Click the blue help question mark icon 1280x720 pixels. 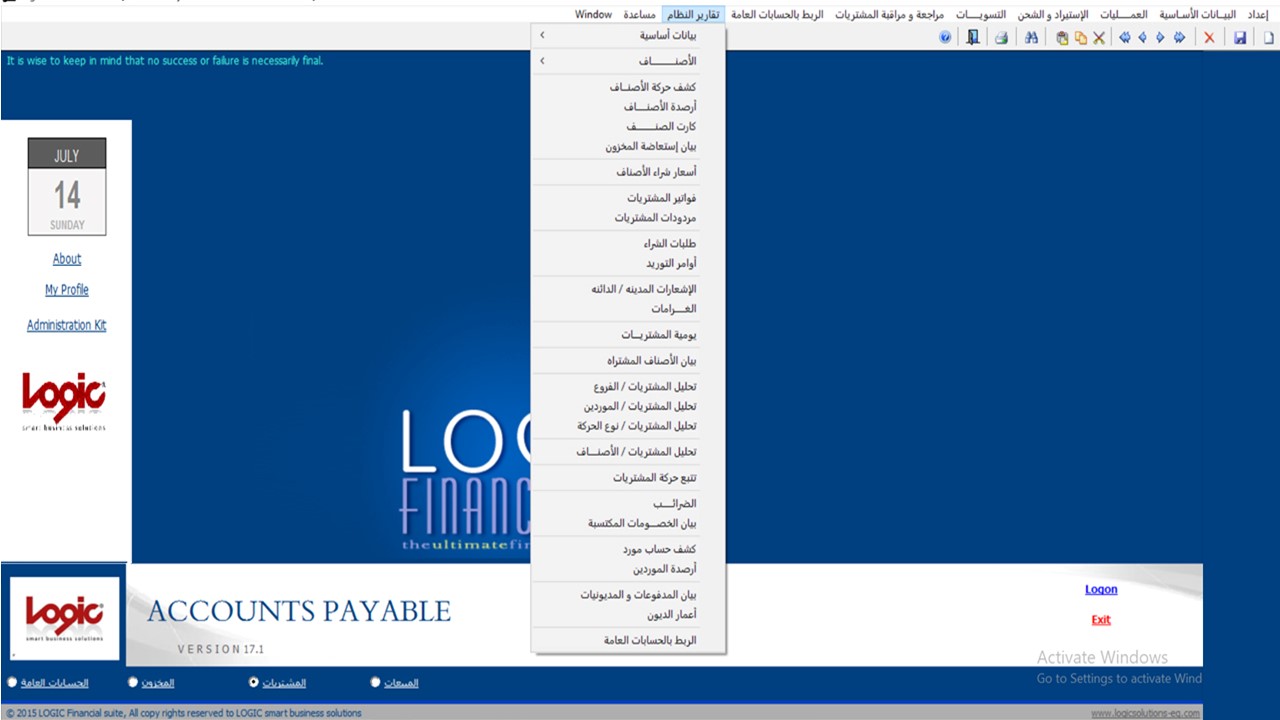(x=945, y=38)
